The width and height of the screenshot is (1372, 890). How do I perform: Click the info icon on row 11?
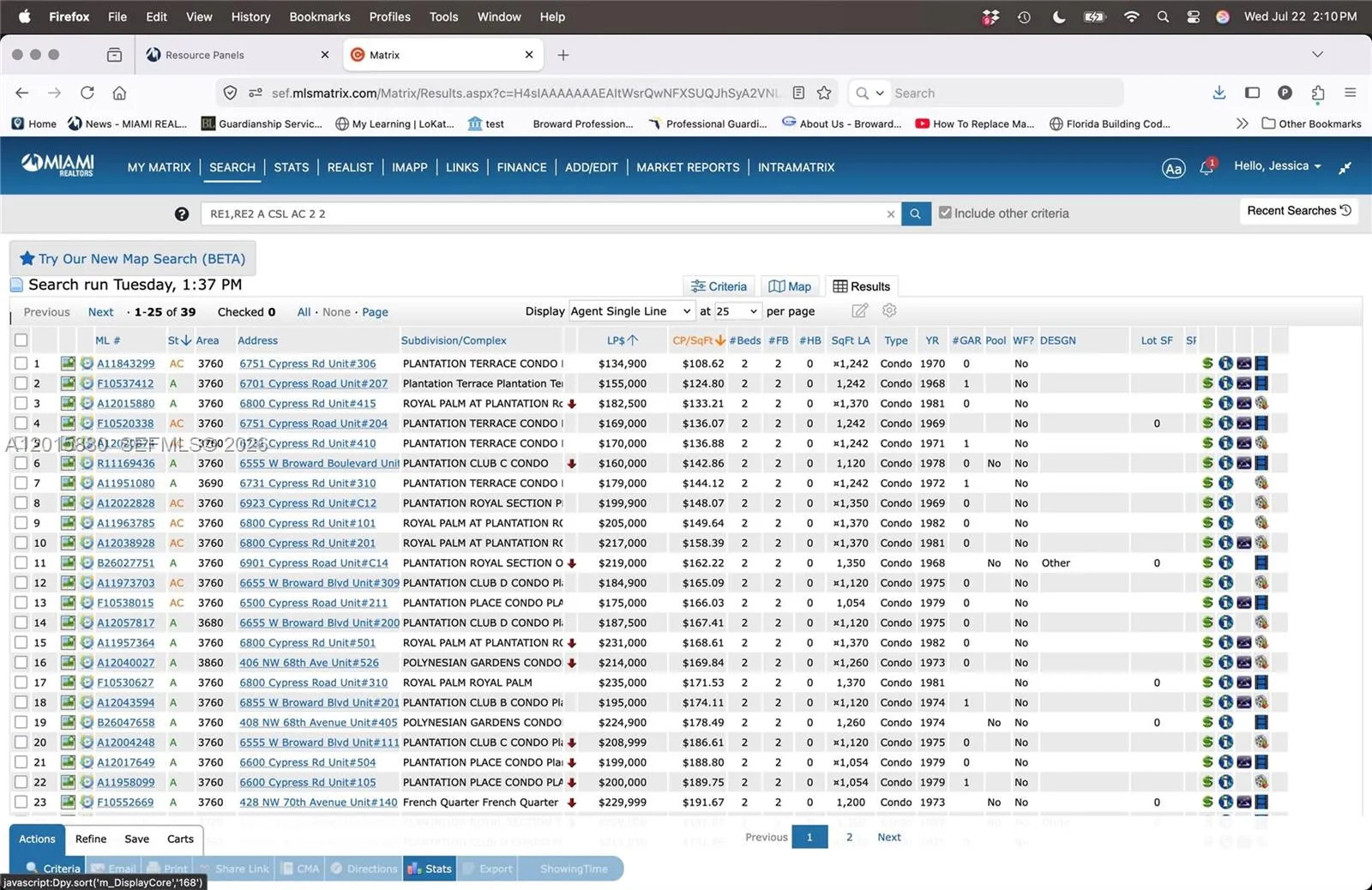pyautogui.click(x=1225, y=562)
